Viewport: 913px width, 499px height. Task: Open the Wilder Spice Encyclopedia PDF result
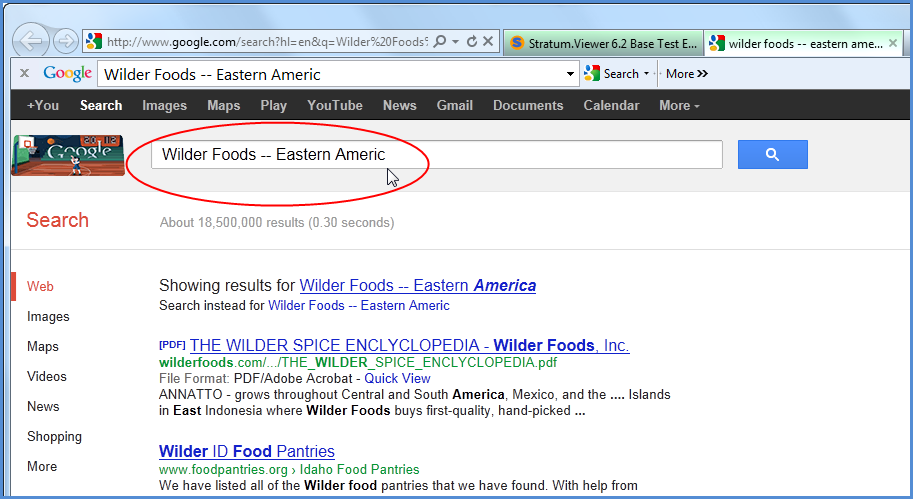pyautogui.click(x=409, y=345)
